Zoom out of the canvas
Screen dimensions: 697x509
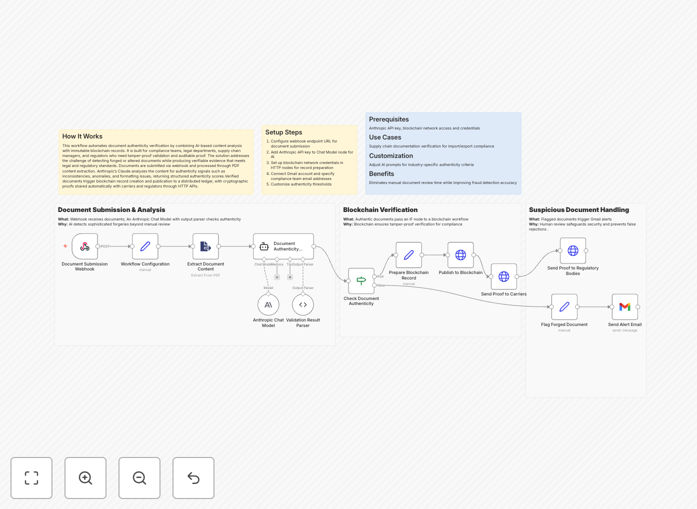(x=139, y=478)
